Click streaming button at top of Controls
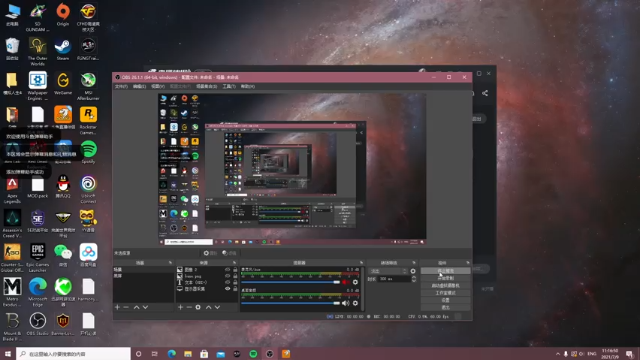The width and height of the screenshot is (640, 360). click(x=445, y=271)
